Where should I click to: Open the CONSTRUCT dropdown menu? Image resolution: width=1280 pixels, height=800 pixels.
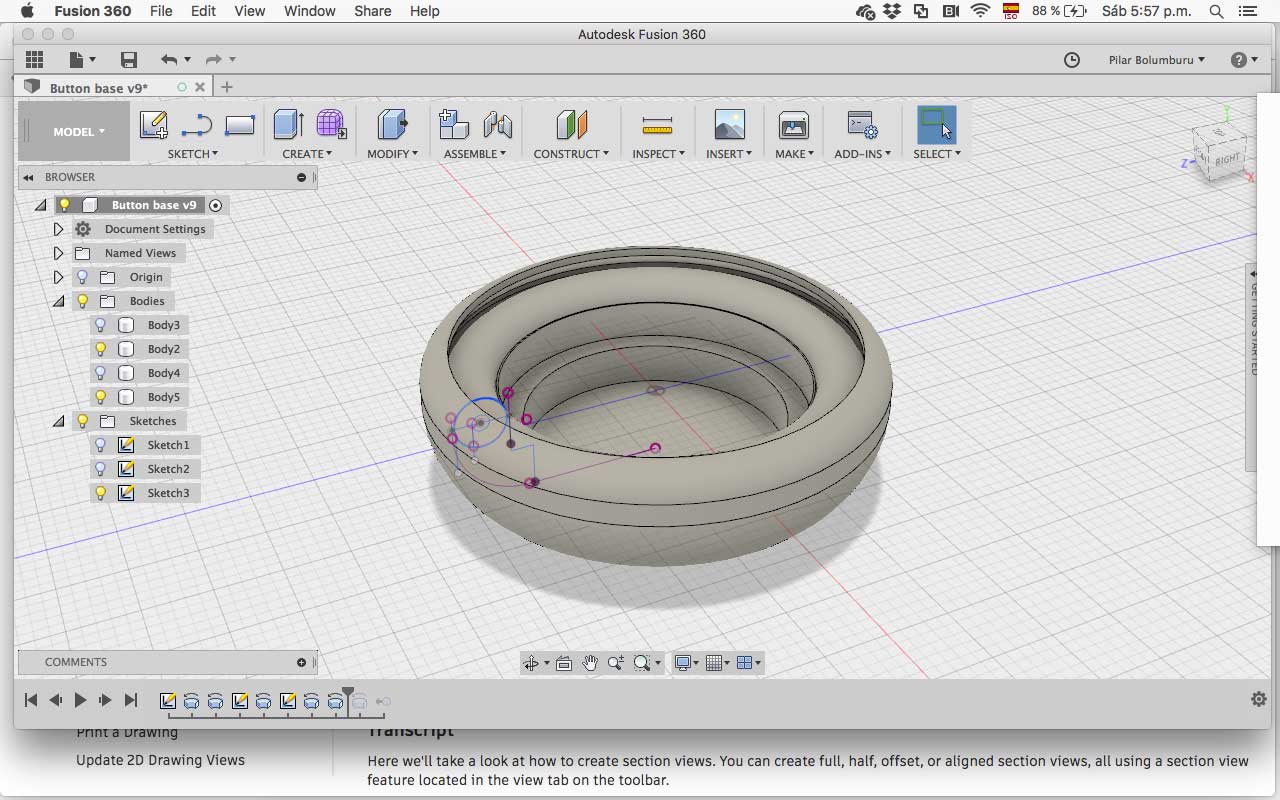click(571, 154)
